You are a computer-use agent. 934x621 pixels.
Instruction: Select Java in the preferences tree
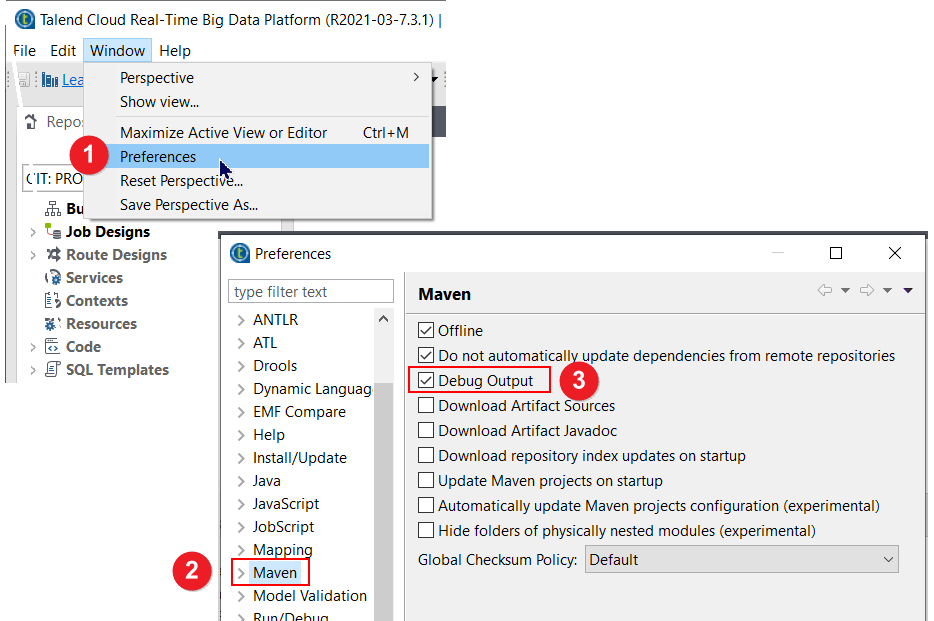tap(267, 481)
